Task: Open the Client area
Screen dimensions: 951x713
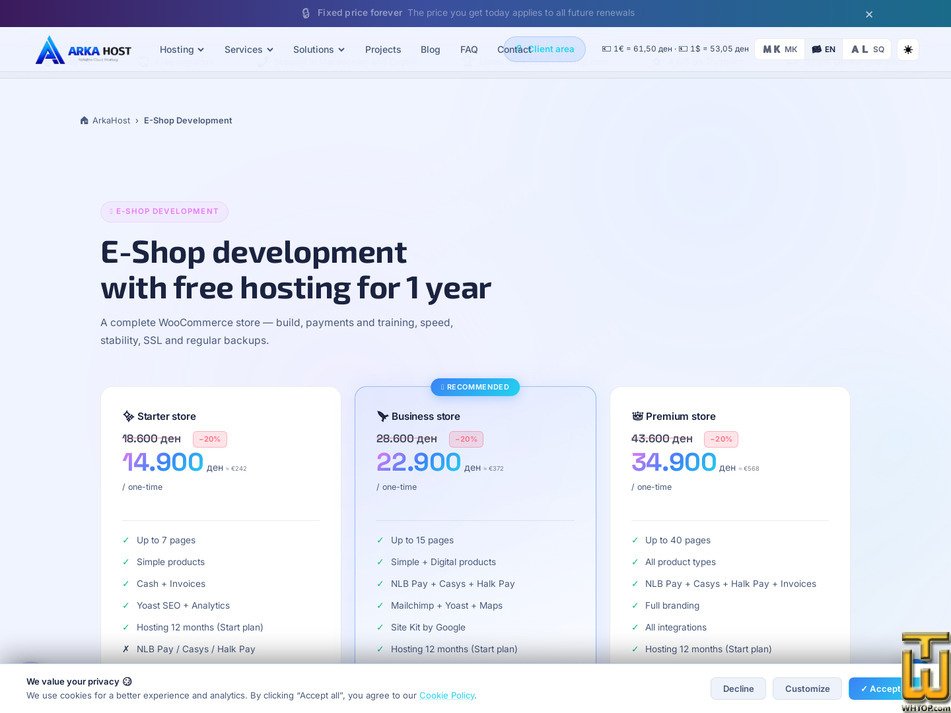Action: click(x=545, y=49)
